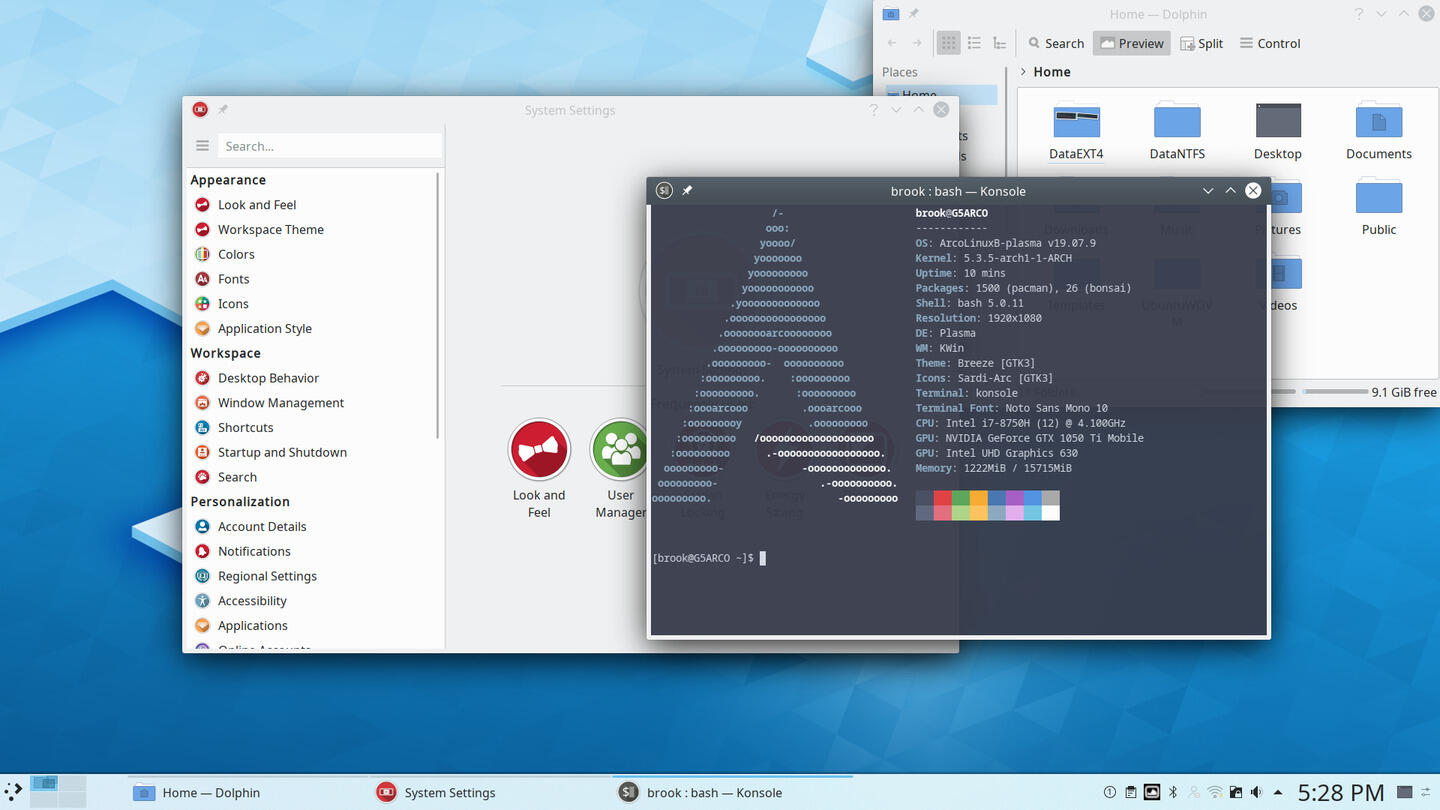Open the Desktop folder in Dolphin
Image resolution: width=1440 pixels, height=810 pixels.
pyautogui.click(x=1278, y=131)
